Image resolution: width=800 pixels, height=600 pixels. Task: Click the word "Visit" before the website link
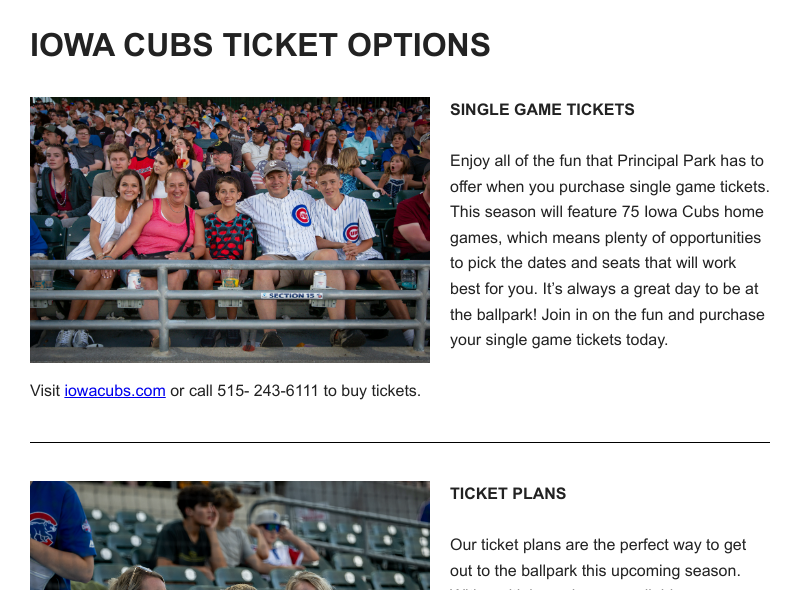[x=45, y=391]
